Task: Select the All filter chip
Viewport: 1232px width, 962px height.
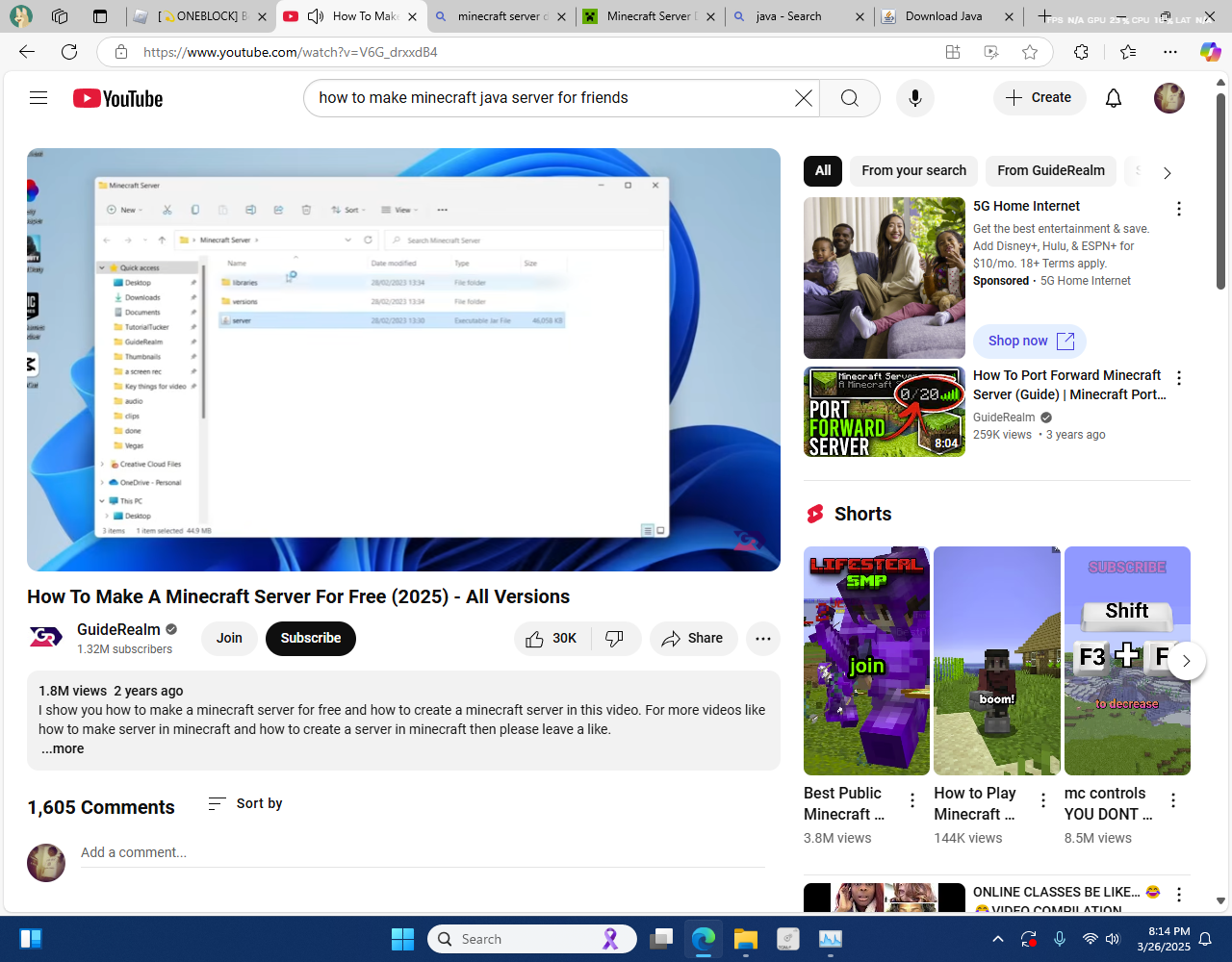Action: click(x=823, y=170)
